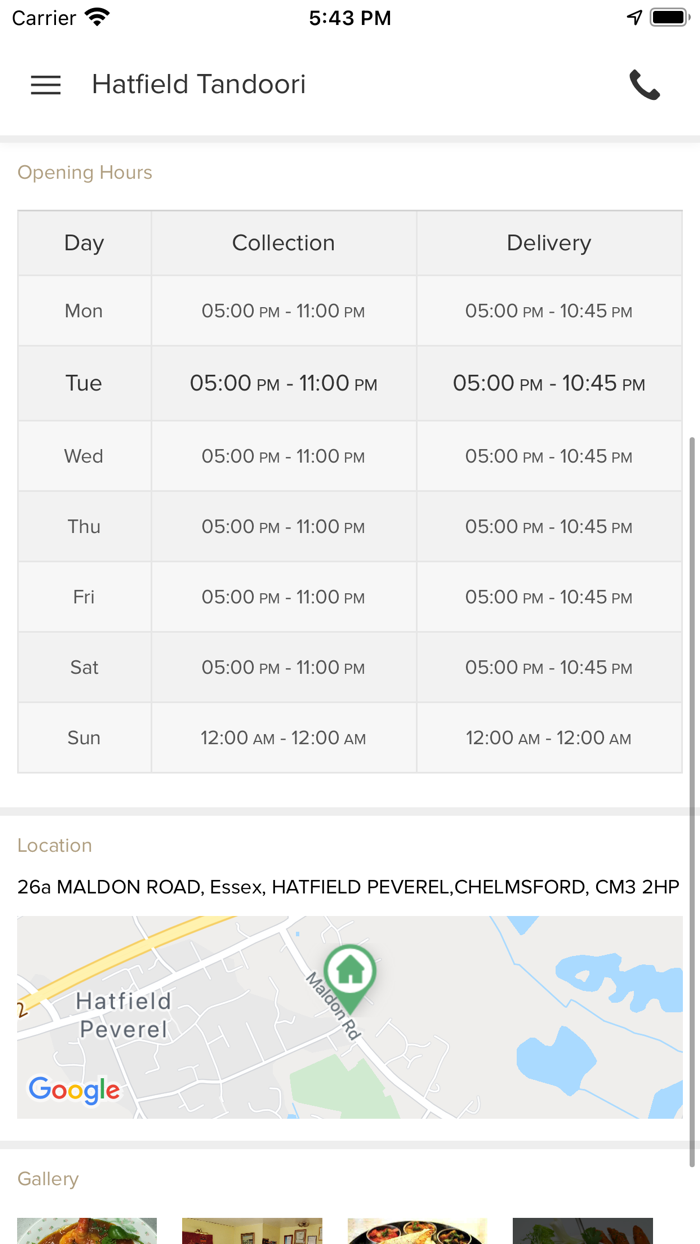Click the Google logo on map
The width and height of the screenshot is (700, 1244).
(x=74, y=1089)
